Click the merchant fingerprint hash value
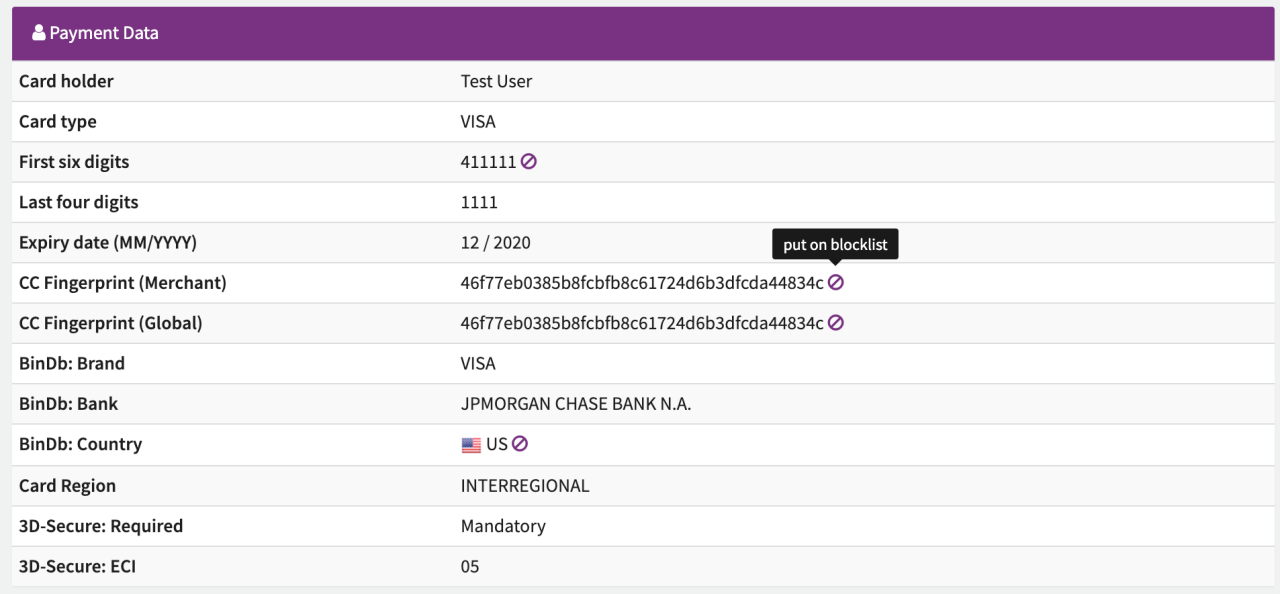The width and height of the screenshot is (1280, 594). point(641,283)
